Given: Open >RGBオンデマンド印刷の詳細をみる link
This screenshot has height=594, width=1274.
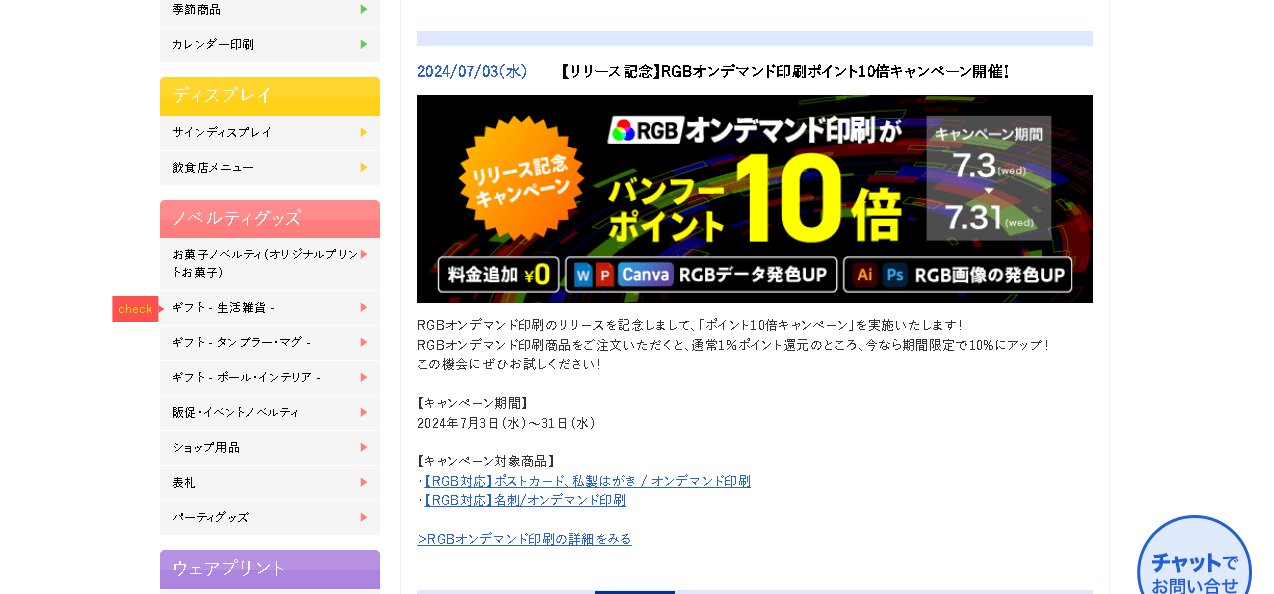Looking at the screenshot, I should [524, 539].
